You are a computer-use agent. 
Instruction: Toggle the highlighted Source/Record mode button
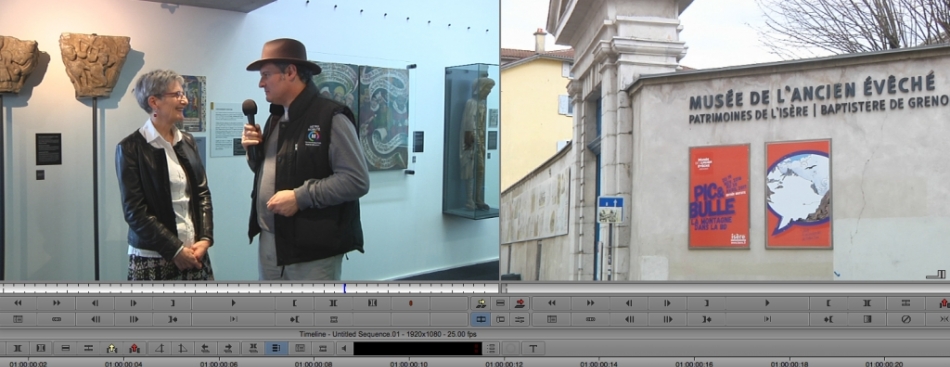tap(480, 319)
